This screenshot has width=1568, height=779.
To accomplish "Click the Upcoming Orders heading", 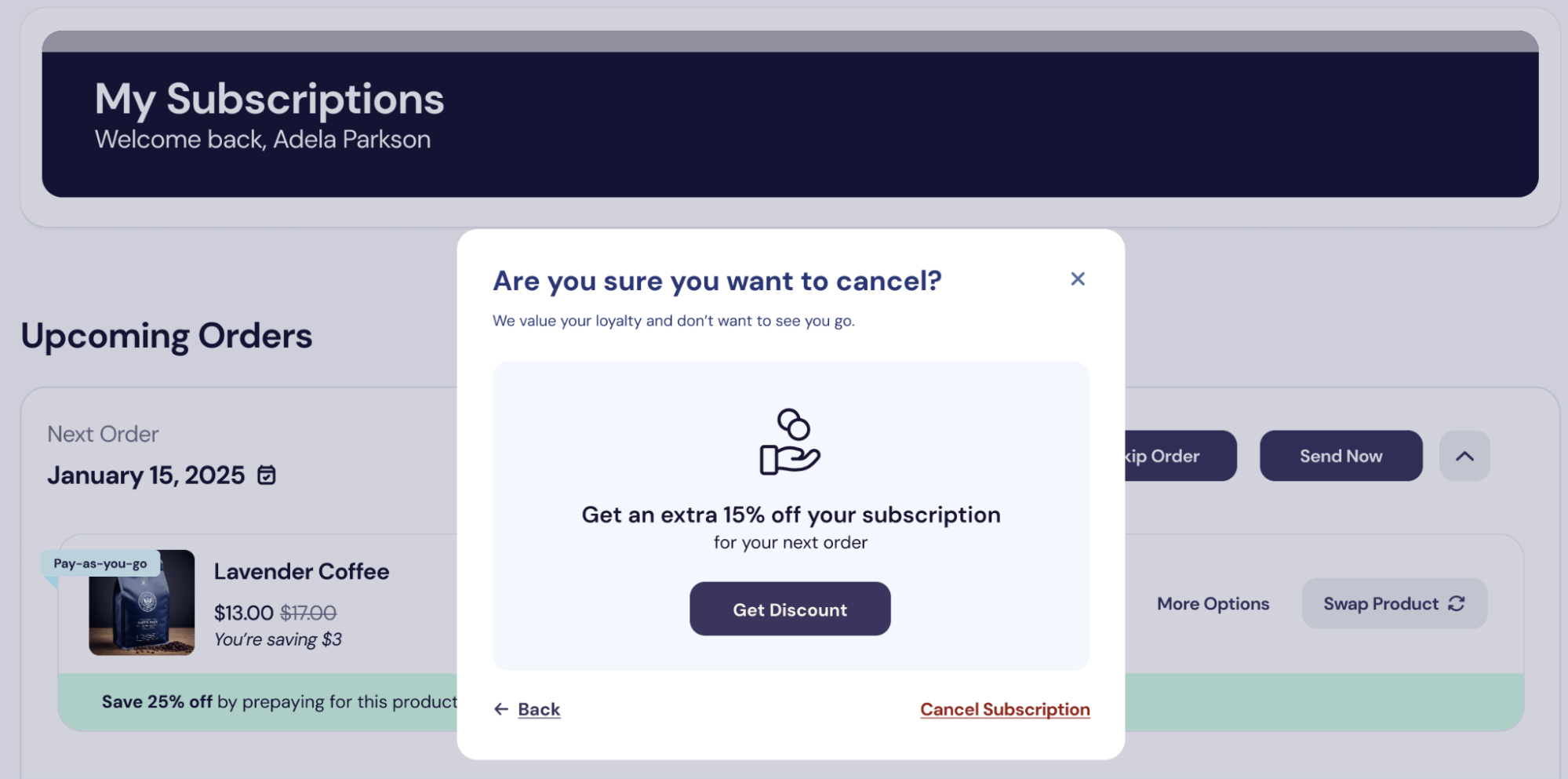I will coord(166,336).
